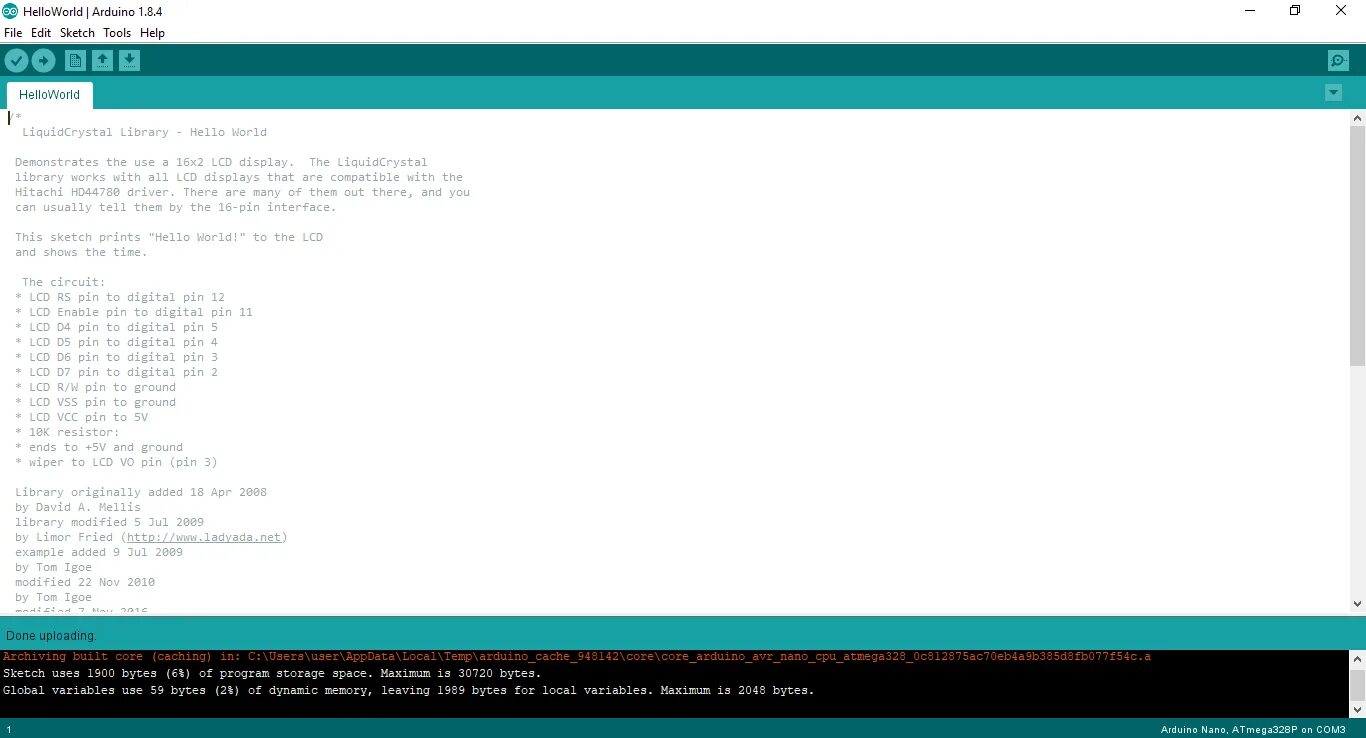Image resolution: width=1366 pixels, height=738 pixels.
Task: Open the File menu
Action: pos(13,33)
